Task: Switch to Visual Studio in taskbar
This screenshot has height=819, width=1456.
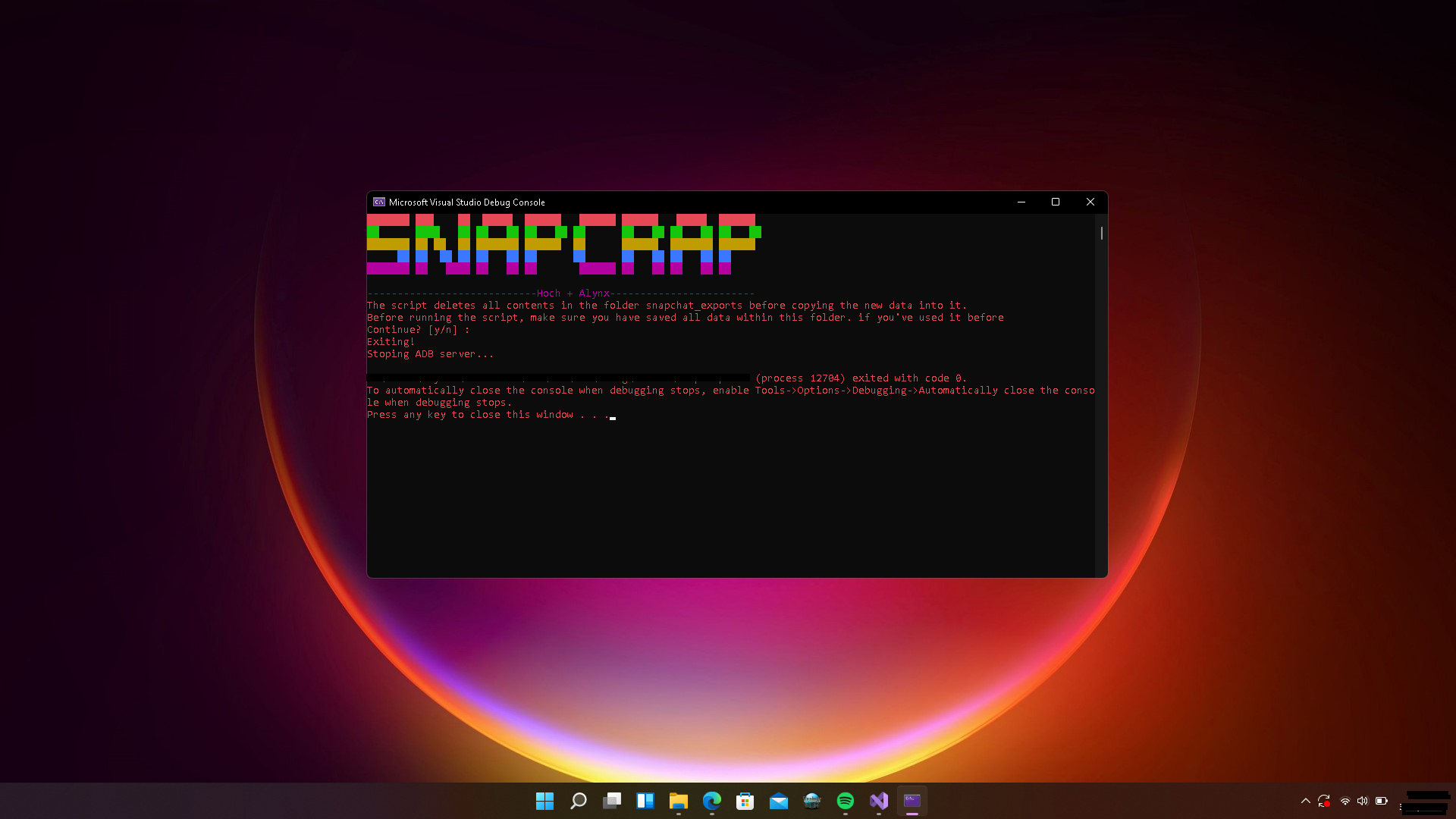Action: [879, 801]
